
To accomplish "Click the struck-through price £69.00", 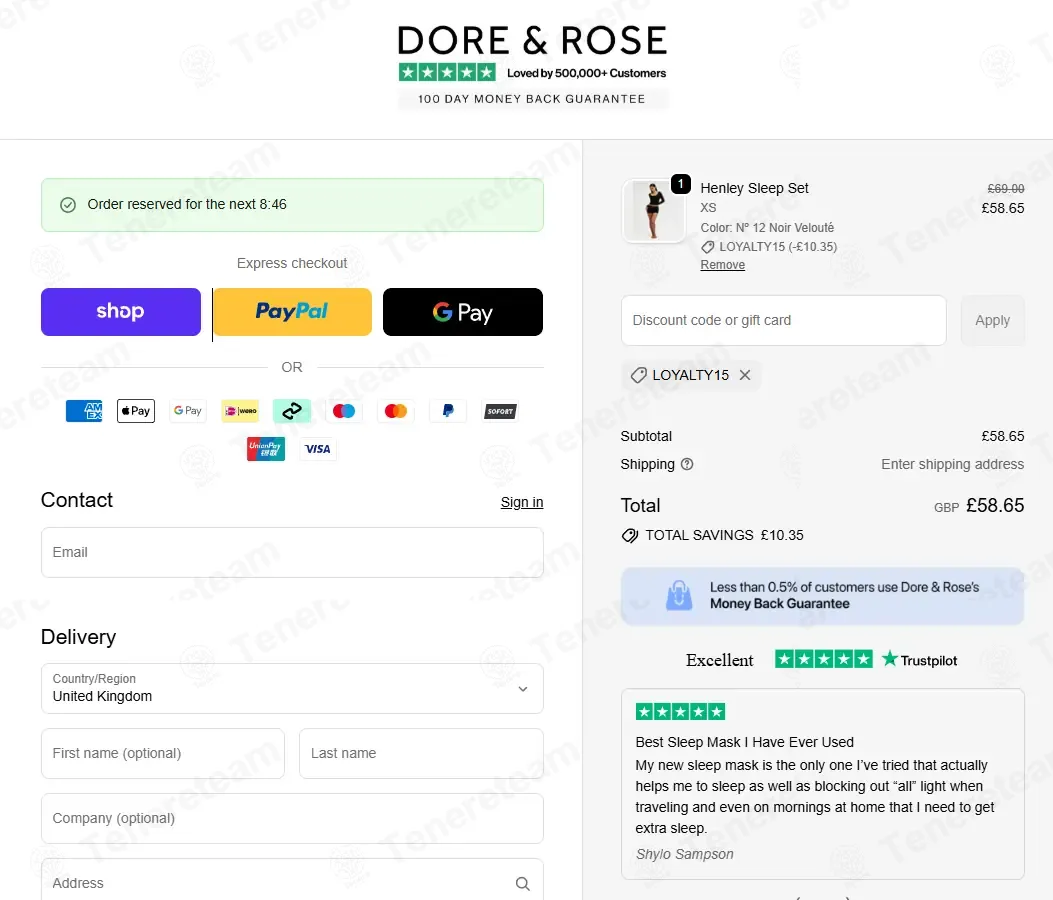I will click(x=1006, y=189).
